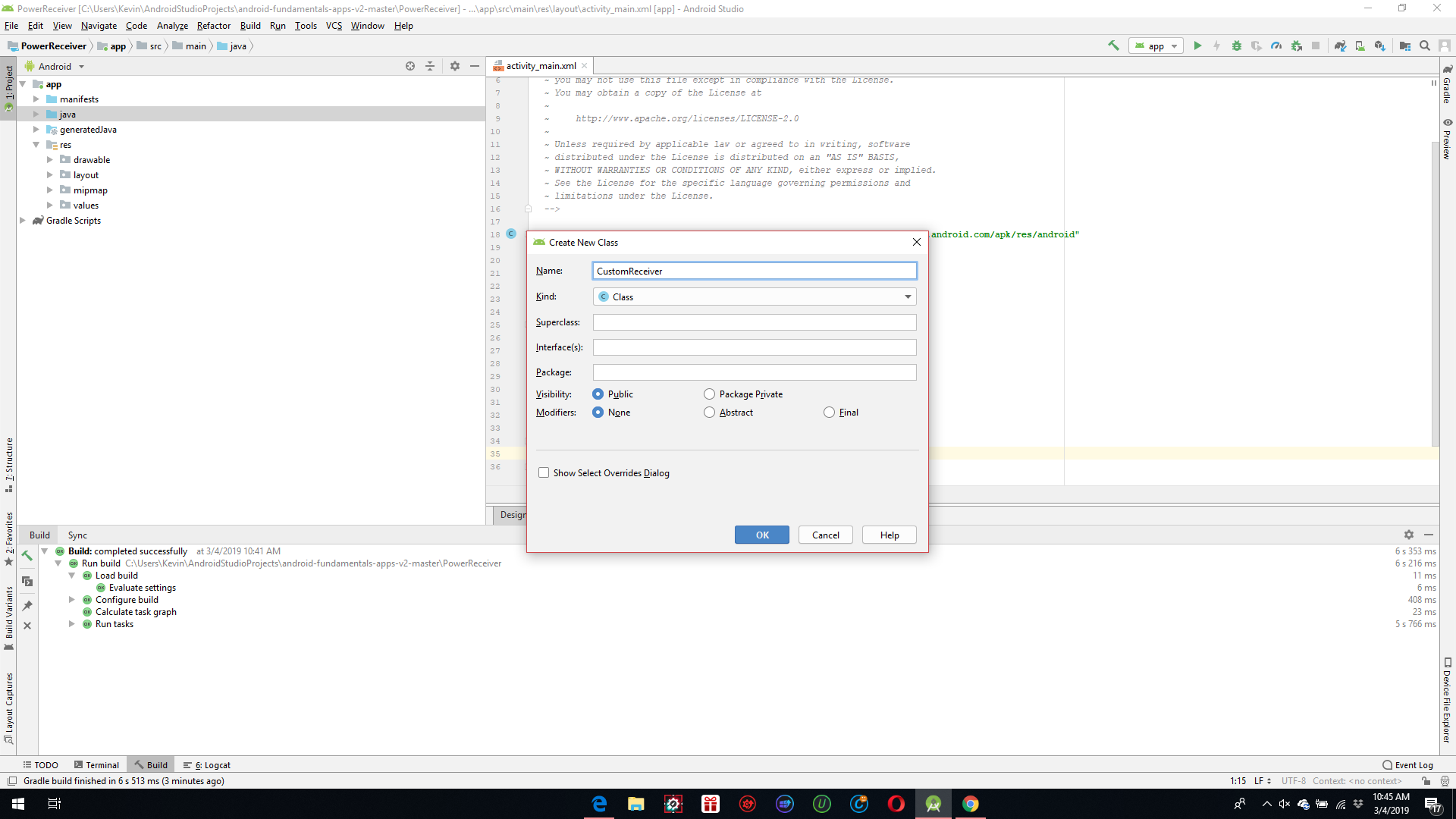The image size is (1456, 819).
Task: Click OK in Create New Class dialog
Action: pyautogui.click(x=762, y=535)
